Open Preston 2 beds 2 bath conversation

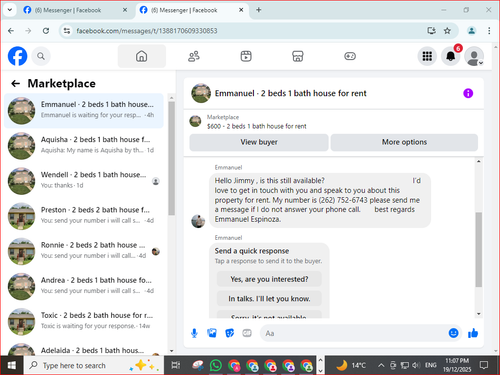[84, 216]
